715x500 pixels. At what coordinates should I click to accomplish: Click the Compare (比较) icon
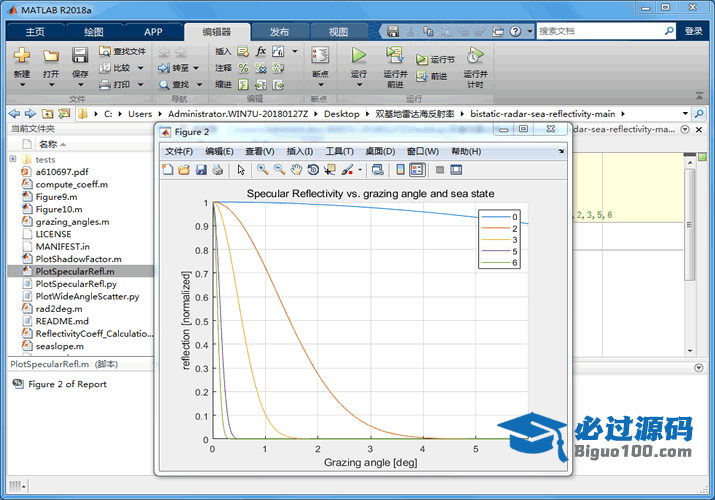coord(105,68)
